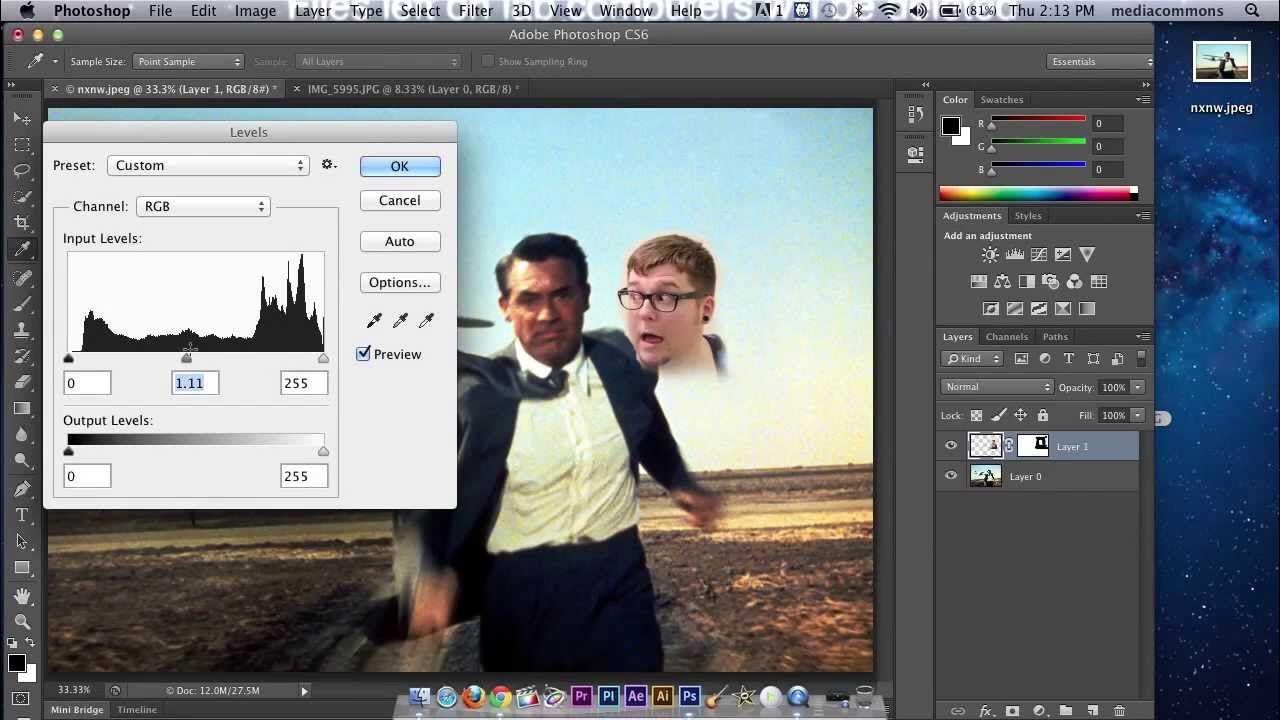The image size is (1280, 720).
Task: Toggle the Preview checkbox in Levels
Action: [x=364, y=354]
